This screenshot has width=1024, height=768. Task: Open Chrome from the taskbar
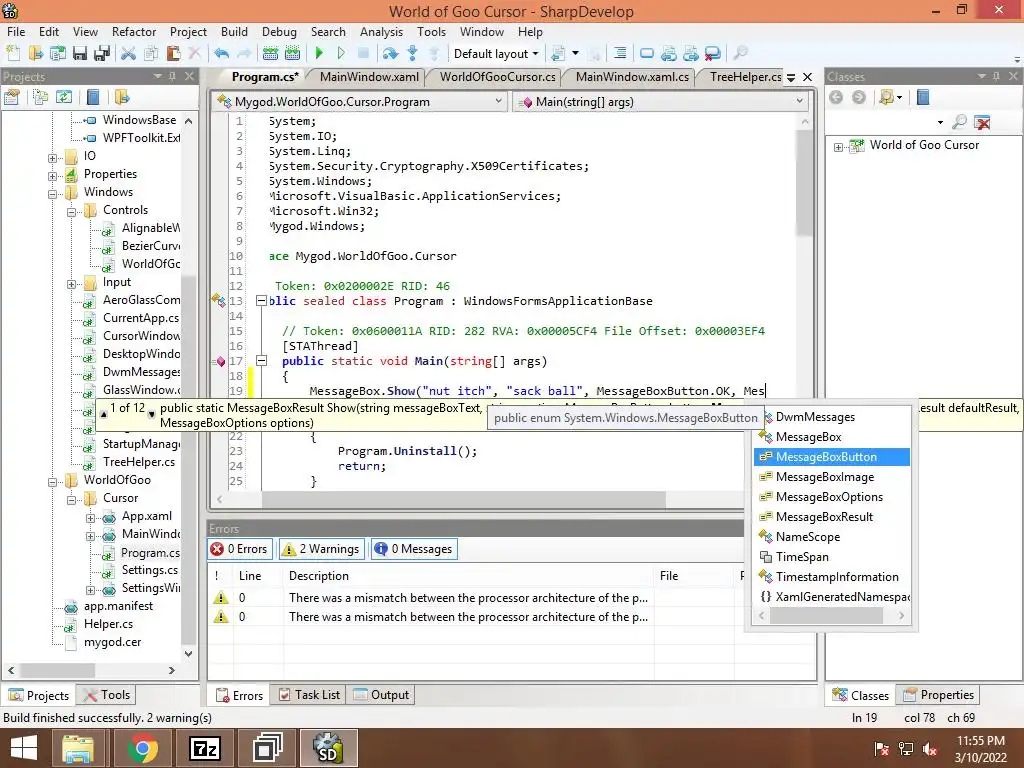click(x=142, y=748)
